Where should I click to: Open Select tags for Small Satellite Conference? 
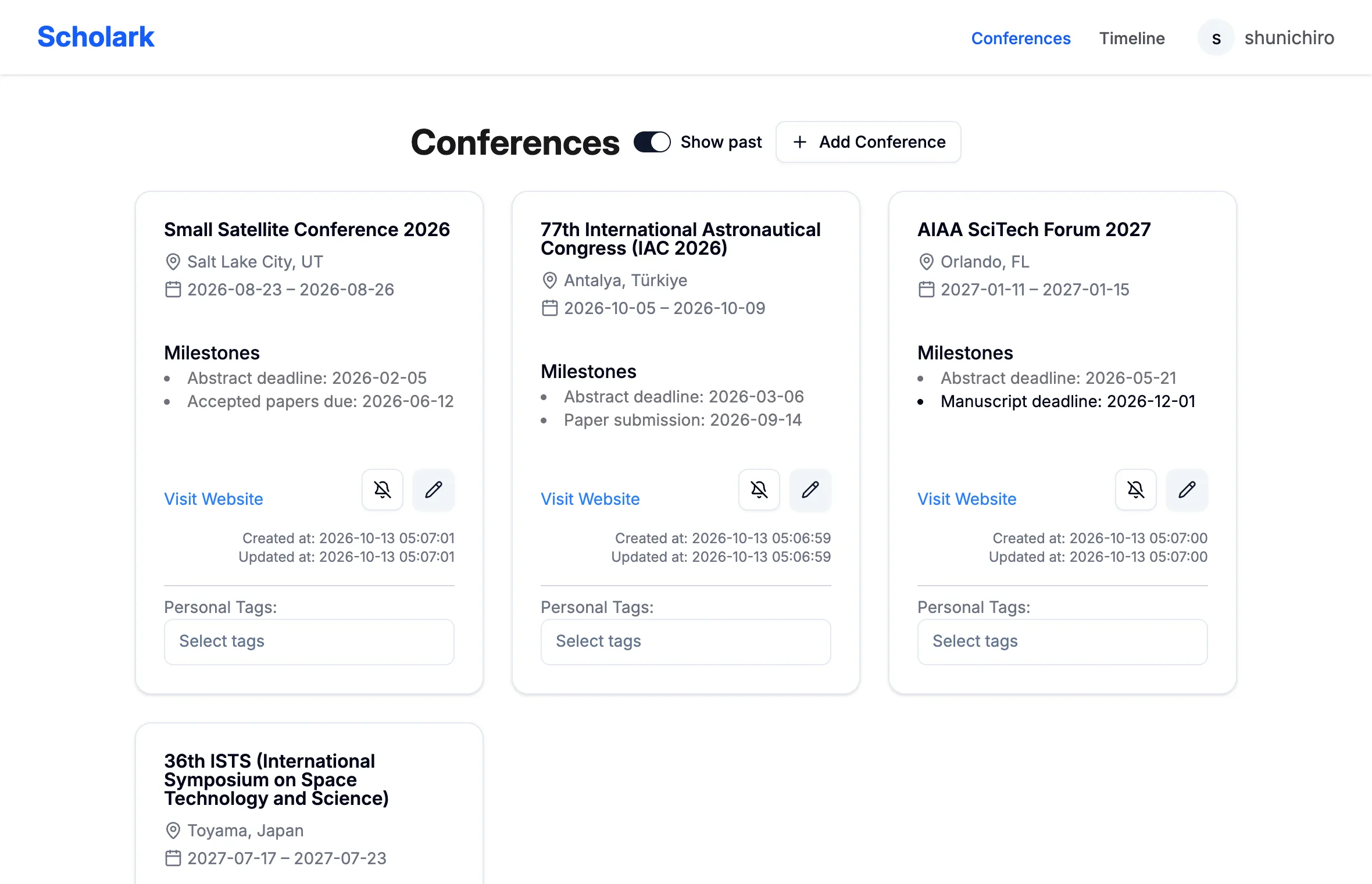point(309,641)
